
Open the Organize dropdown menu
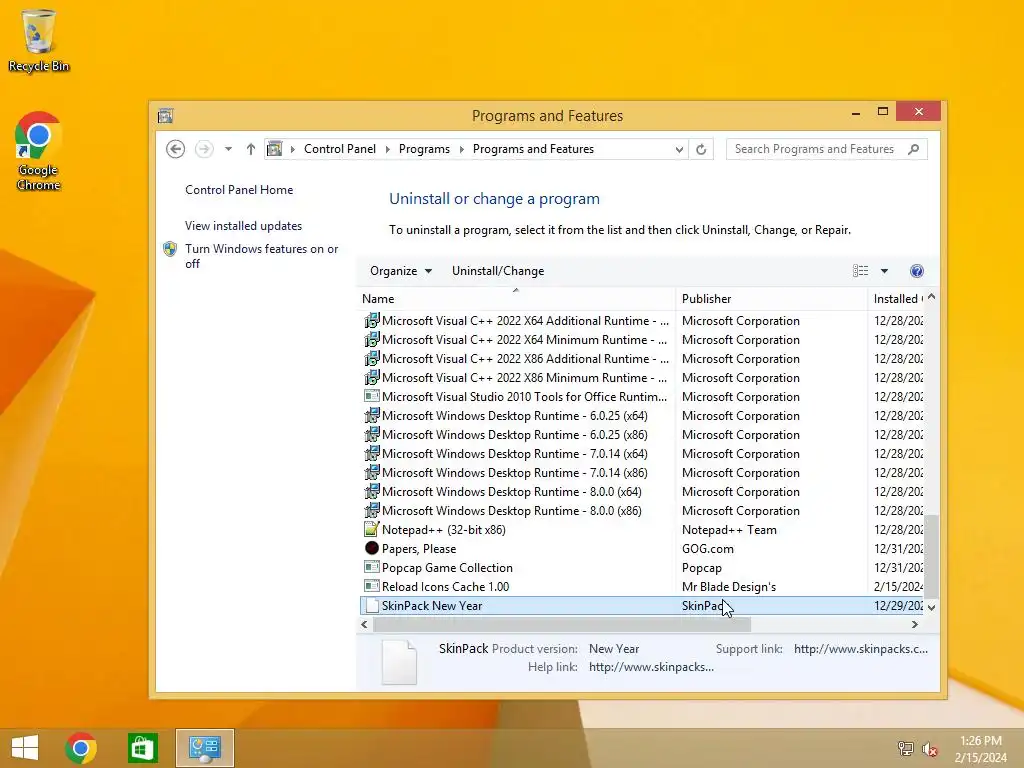[x=400, y=271]
